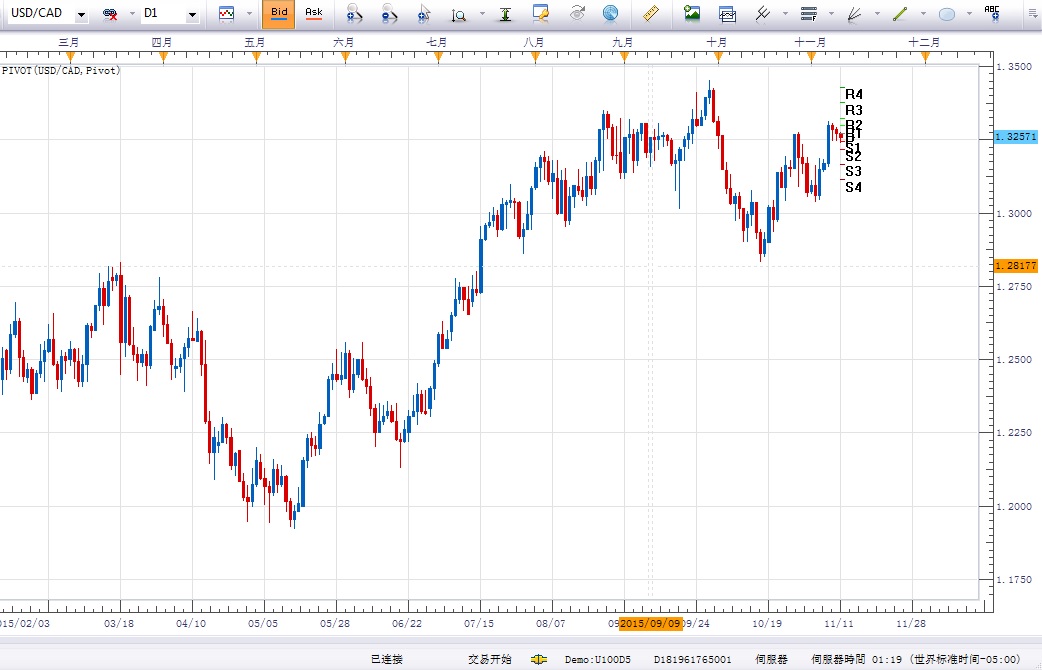Toggle the Bid price display
This screenshot has width=1042, height=670.
(278, 14)
